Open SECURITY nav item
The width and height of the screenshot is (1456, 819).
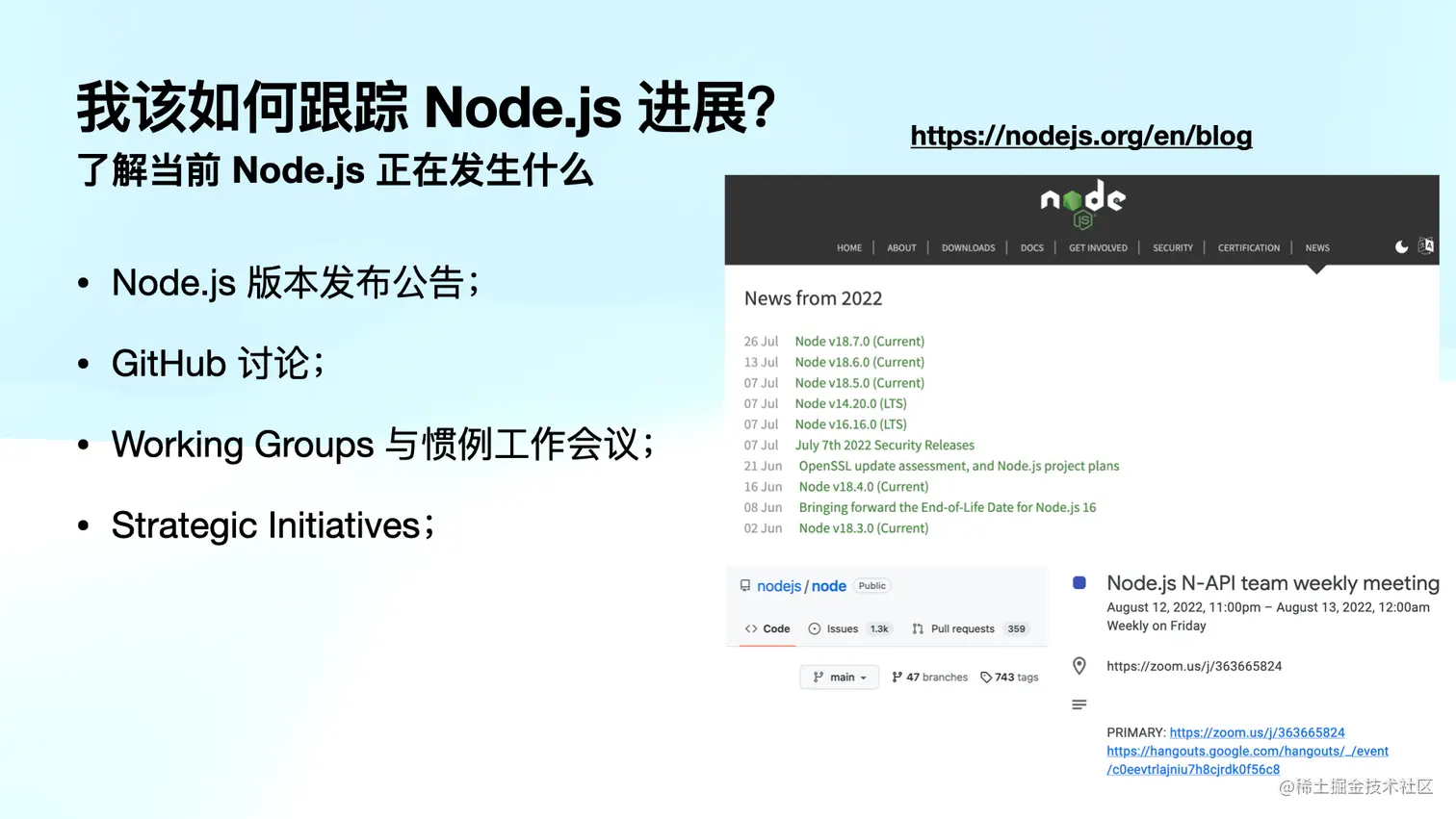[1172, 248]
